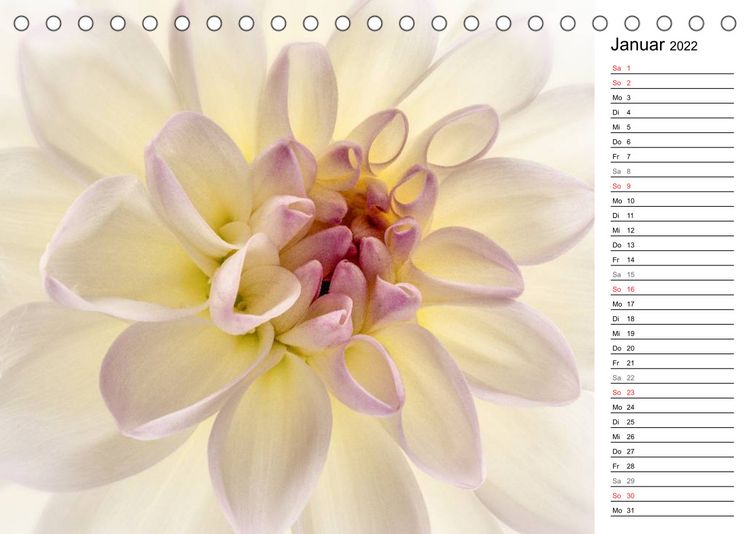The height and width of the screenshot is (534, 750).
Task: Select the 'Mo 17' calendar row
Action: (x=672, y=304)
